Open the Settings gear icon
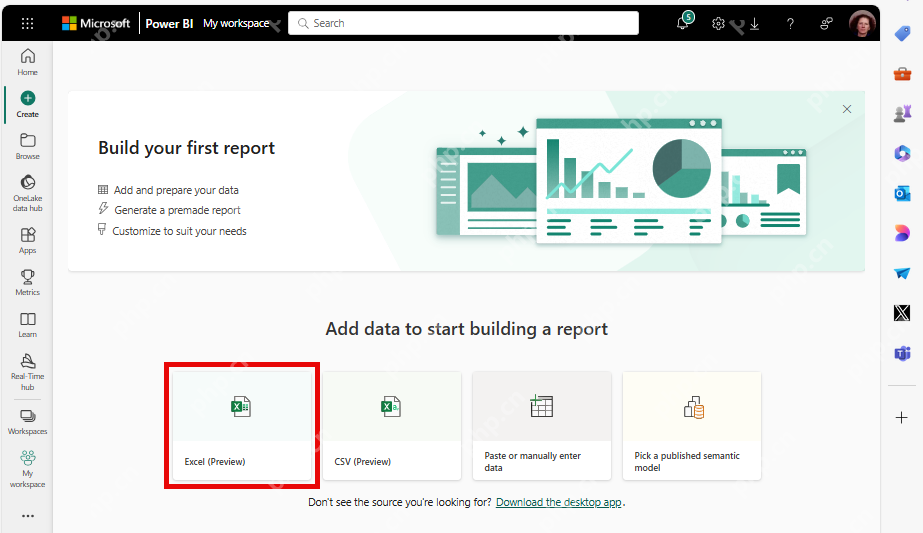923x533 pixels. click(718, 24)
